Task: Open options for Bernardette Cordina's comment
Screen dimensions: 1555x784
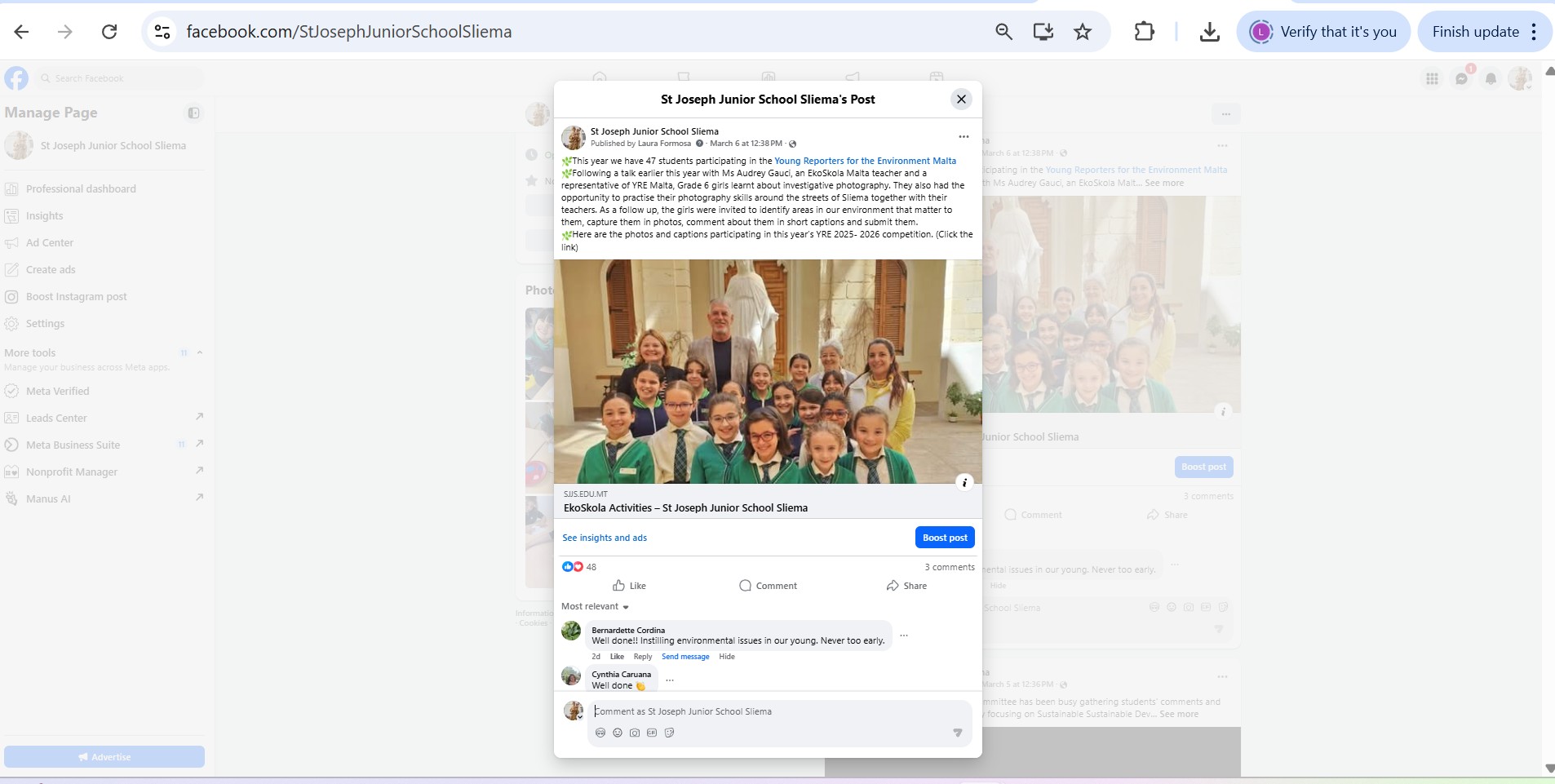Action: pos(904,636)
